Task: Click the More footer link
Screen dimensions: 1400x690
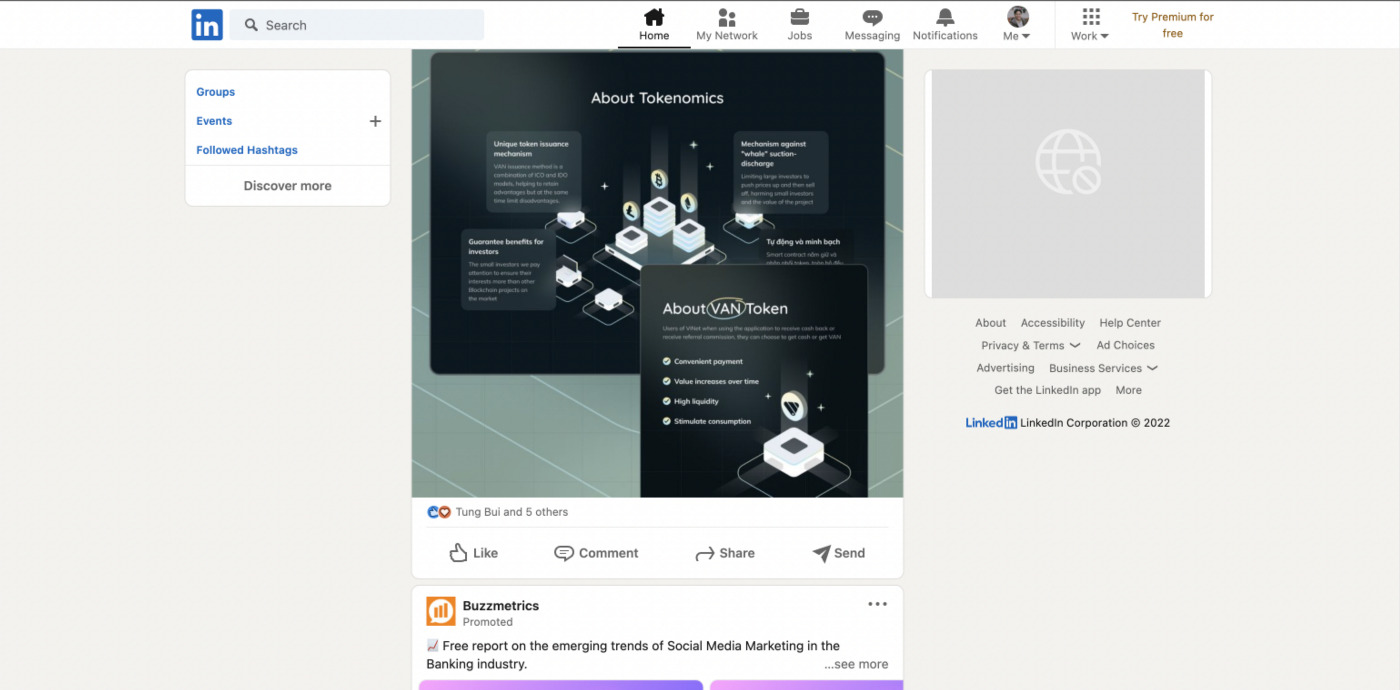Action: 1128,390
